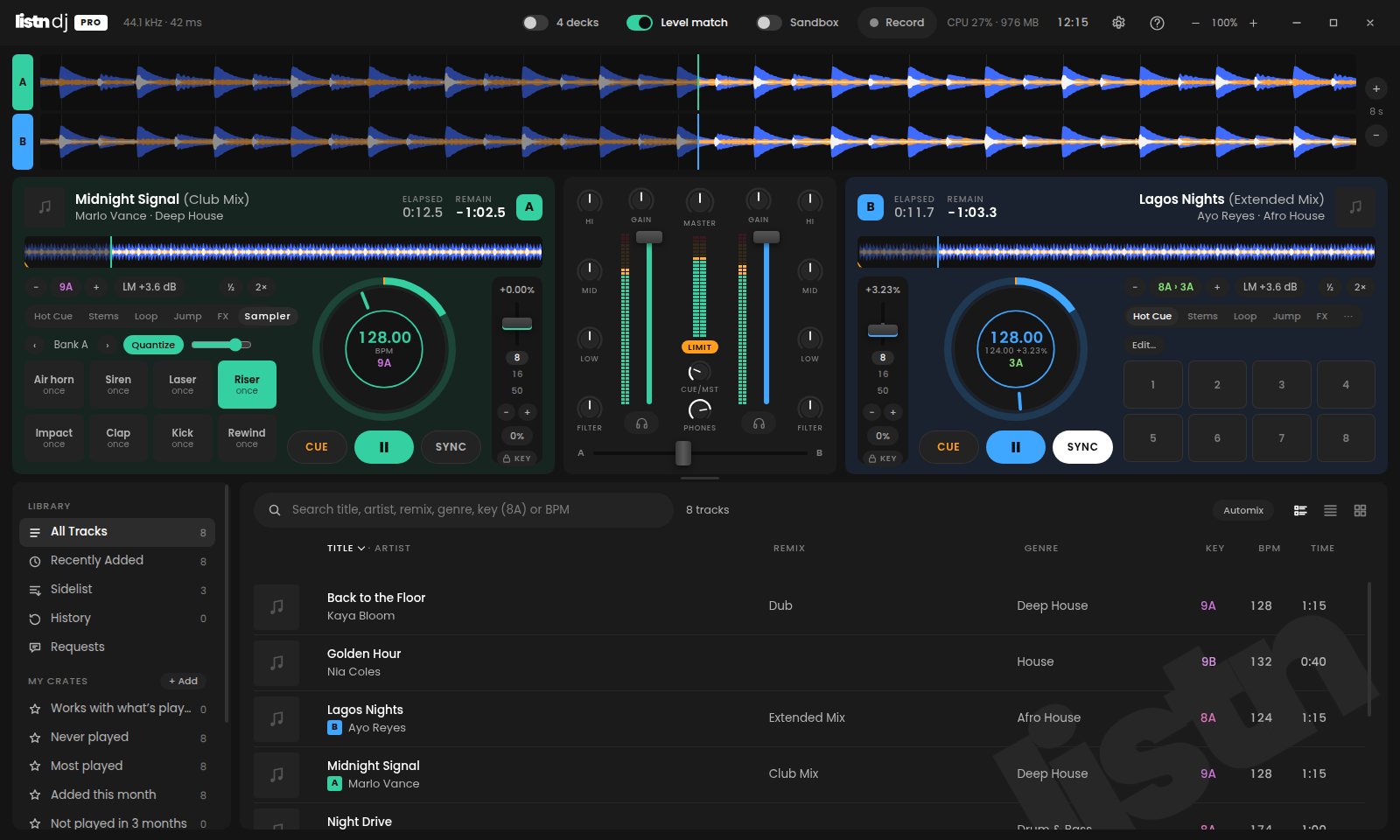The height and width of the screenshot is (840, 1400).
Task: Lock key on deck B
Action: pyautogui.click(x=883, y=458)
